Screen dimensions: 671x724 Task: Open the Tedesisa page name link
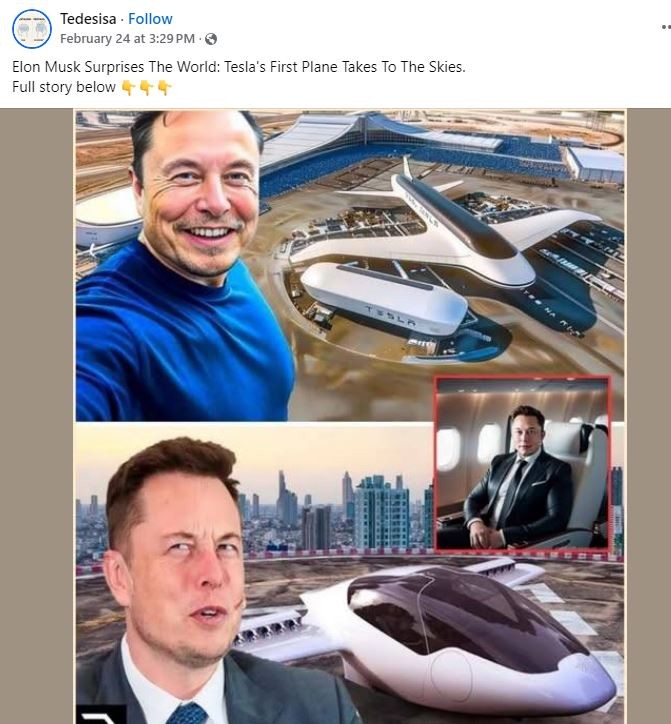click(x=88, y=19)
